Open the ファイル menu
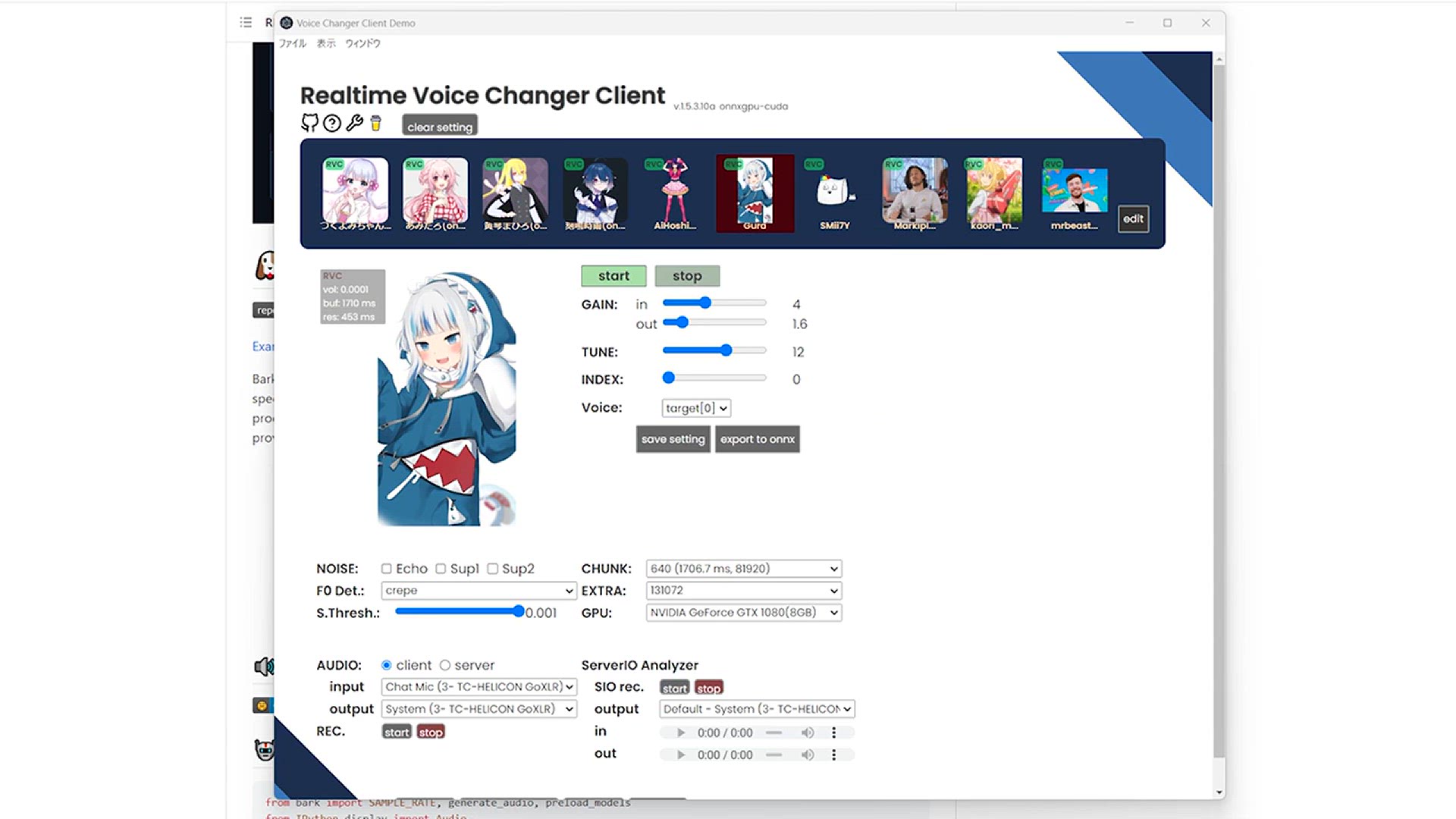The image size is (1456, 819). [292, 43]
